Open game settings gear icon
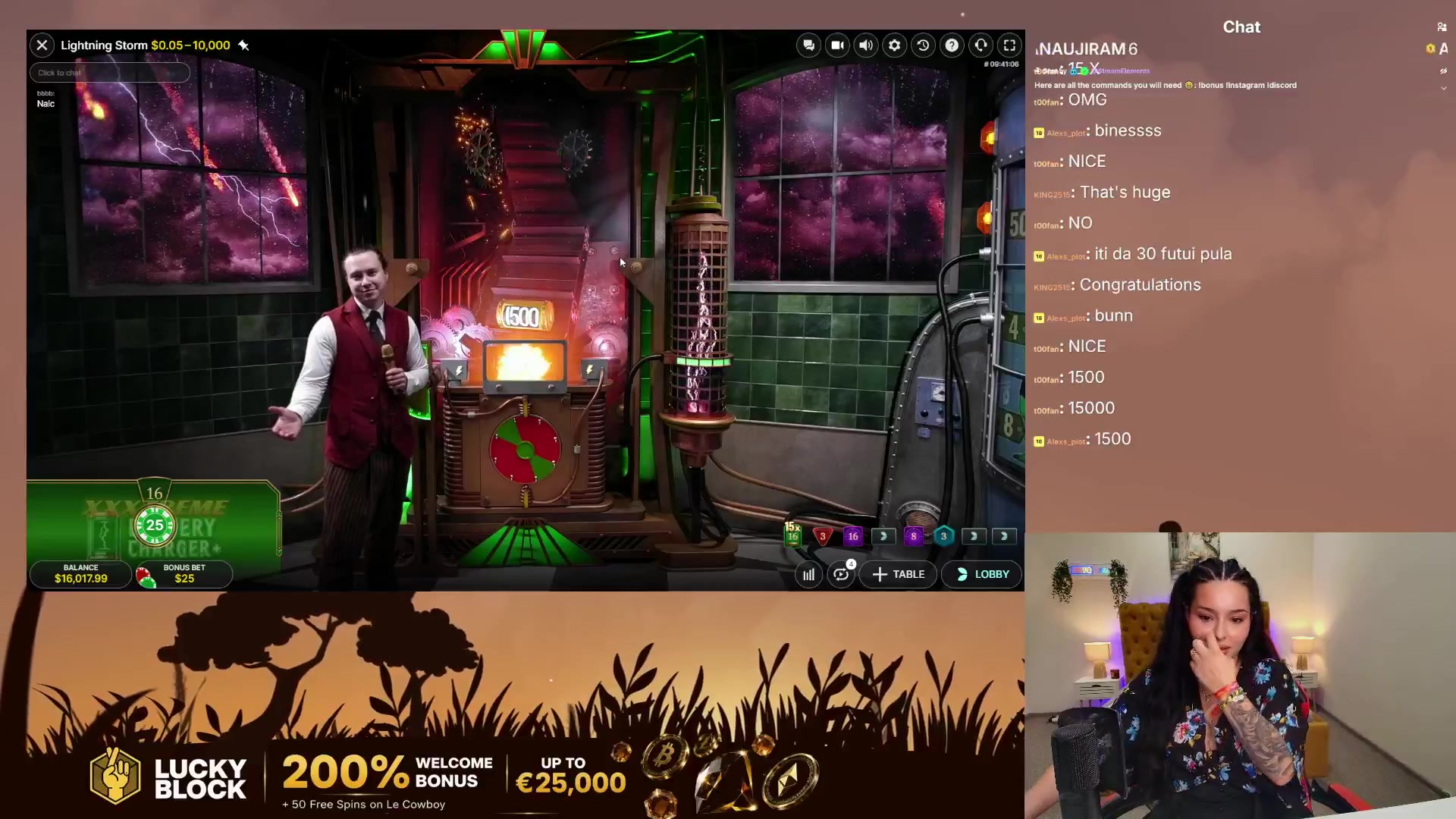Screen dimensions: 1456x819 click(895, 45)
